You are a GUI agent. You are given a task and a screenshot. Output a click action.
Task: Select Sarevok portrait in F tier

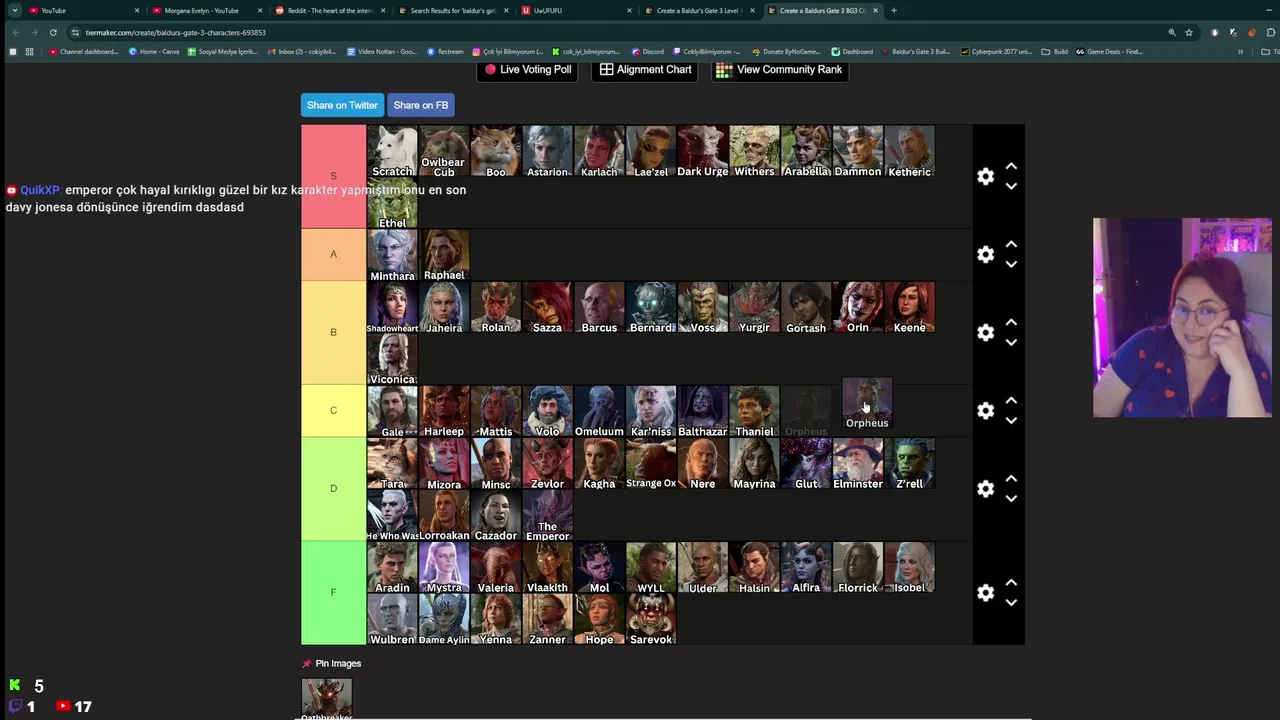[x=651, y=619]
